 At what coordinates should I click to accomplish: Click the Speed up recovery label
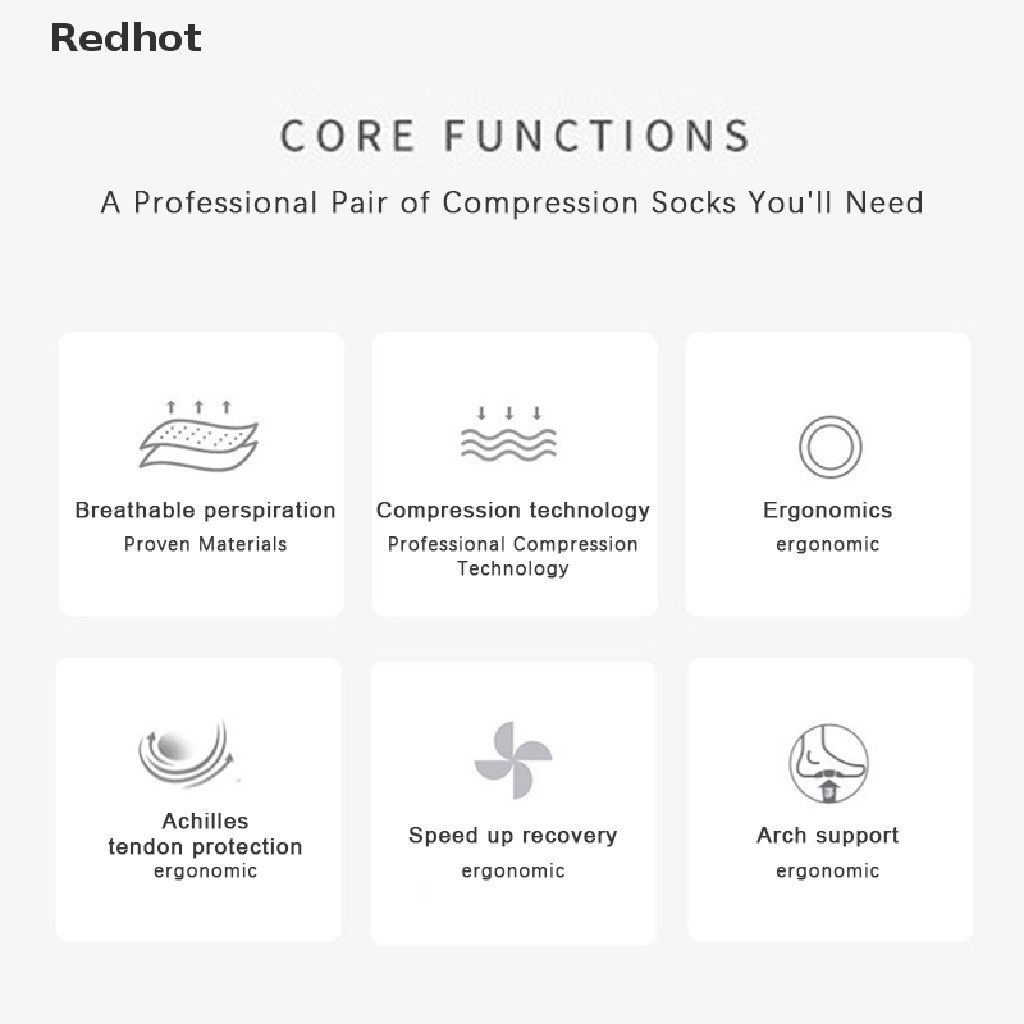(x=513, y=835)
